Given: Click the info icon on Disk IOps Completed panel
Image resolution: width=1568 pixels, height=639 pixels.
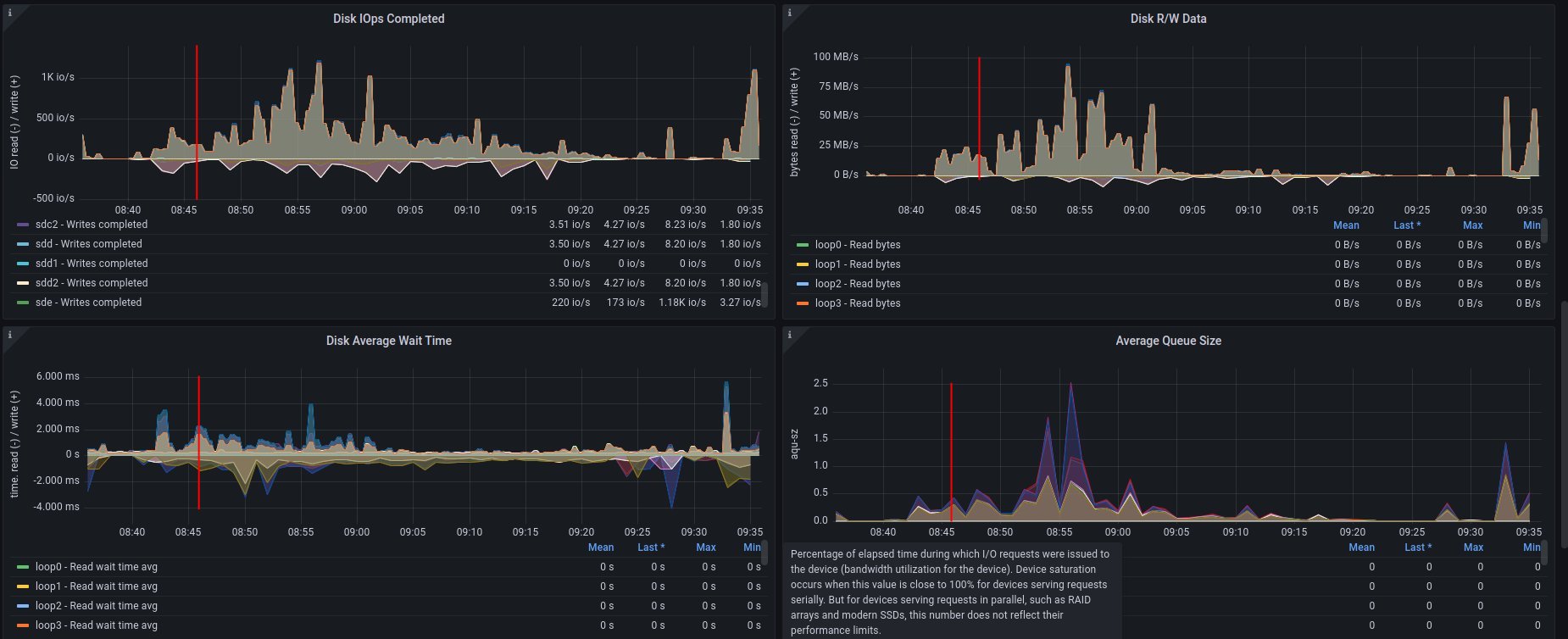Looking at the screenshot, I should (9, 13).
